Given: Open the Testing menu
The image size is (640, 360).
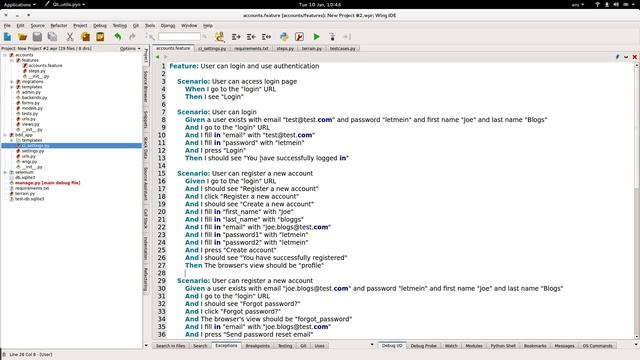Looking at the screenshot, I should pyautogui.click(x=120, y=25).
